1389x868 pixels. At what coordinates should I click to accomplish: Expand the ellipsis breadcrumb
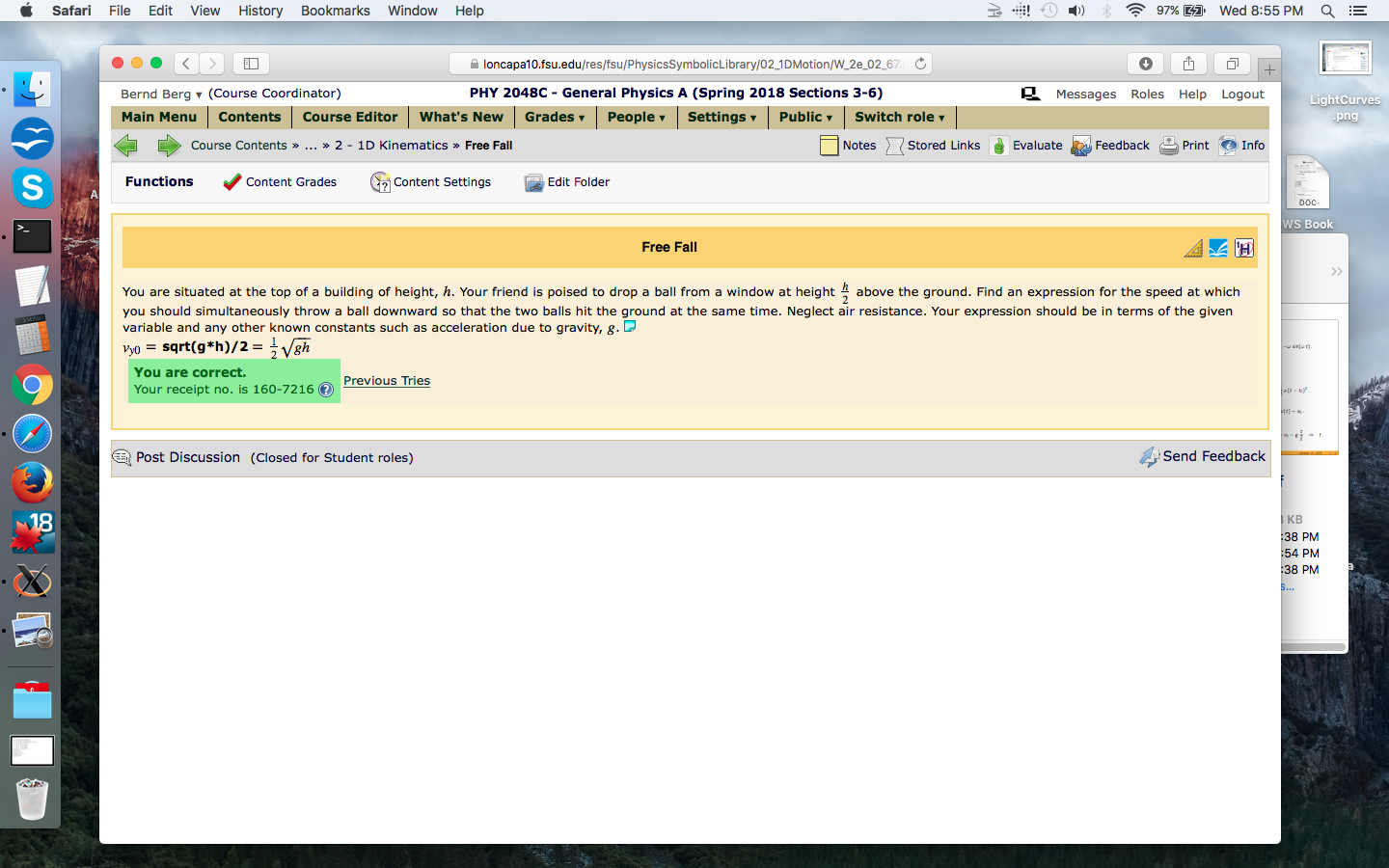pos(311,146)
